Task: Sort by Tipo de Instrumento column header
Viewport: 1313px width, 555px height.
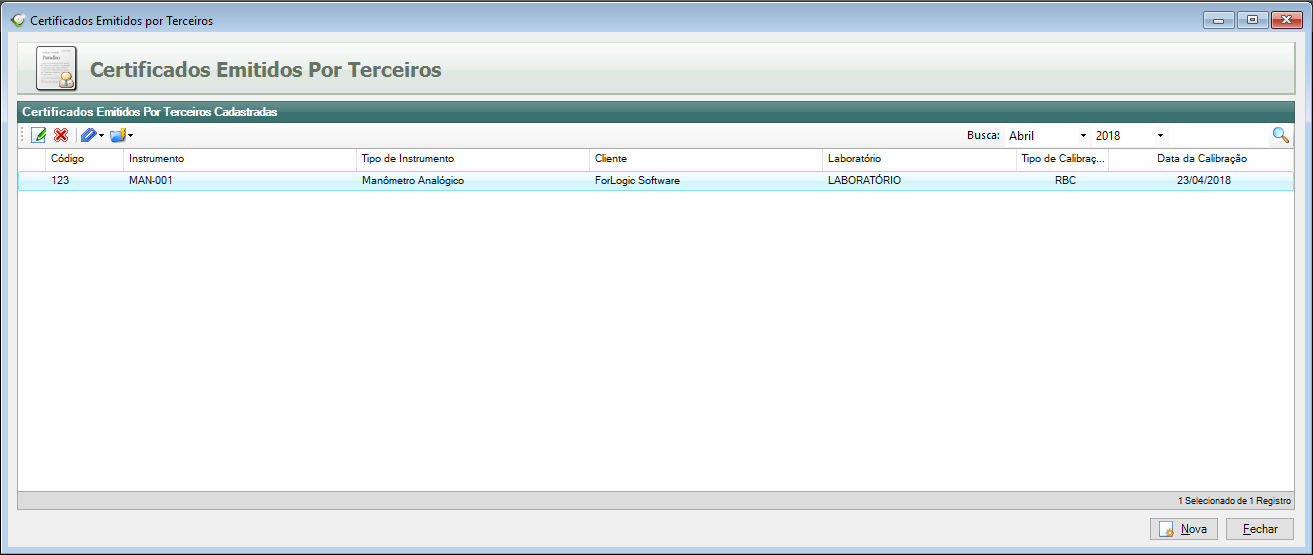Action: pos(473,159)
